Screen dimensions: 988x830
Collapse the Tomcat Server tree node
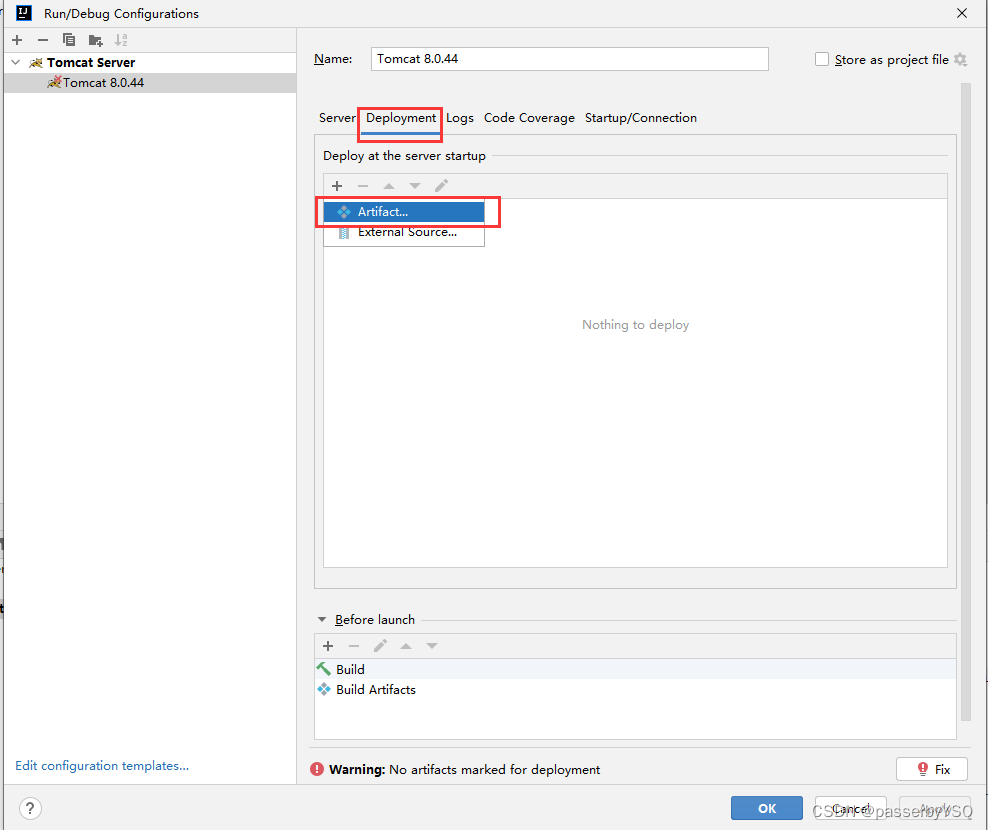[16, 62]
